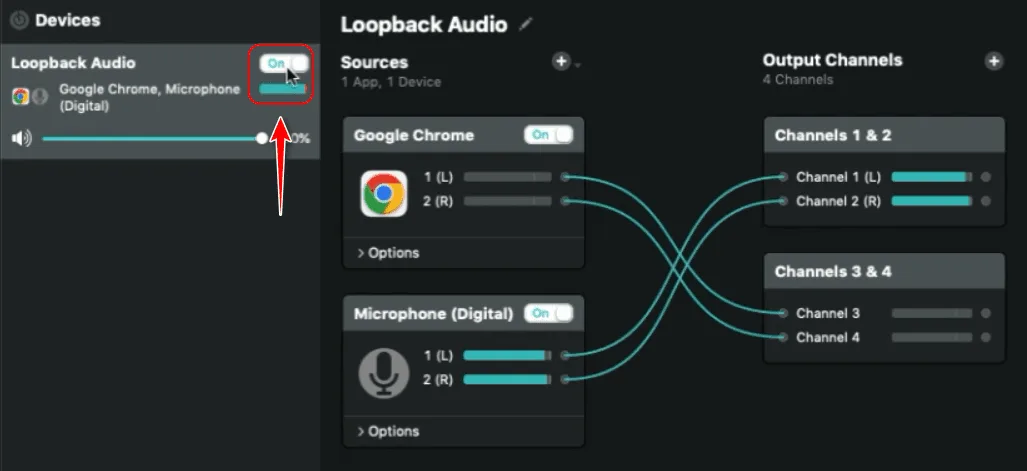This screenshot has height=471, width=1027.
Task: Click the Channel 4 input connector
Action: [783, 337]
